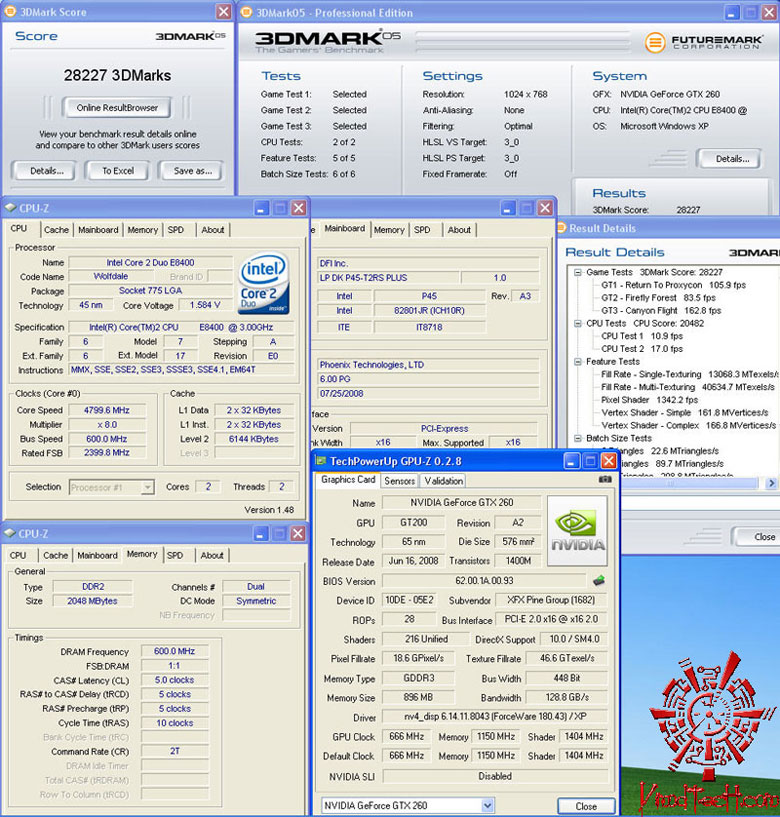The height and width of the screenshot is (817, 780).
Task: Close the bottom CPU-Z Memory window with X
Action: (298, 534)
